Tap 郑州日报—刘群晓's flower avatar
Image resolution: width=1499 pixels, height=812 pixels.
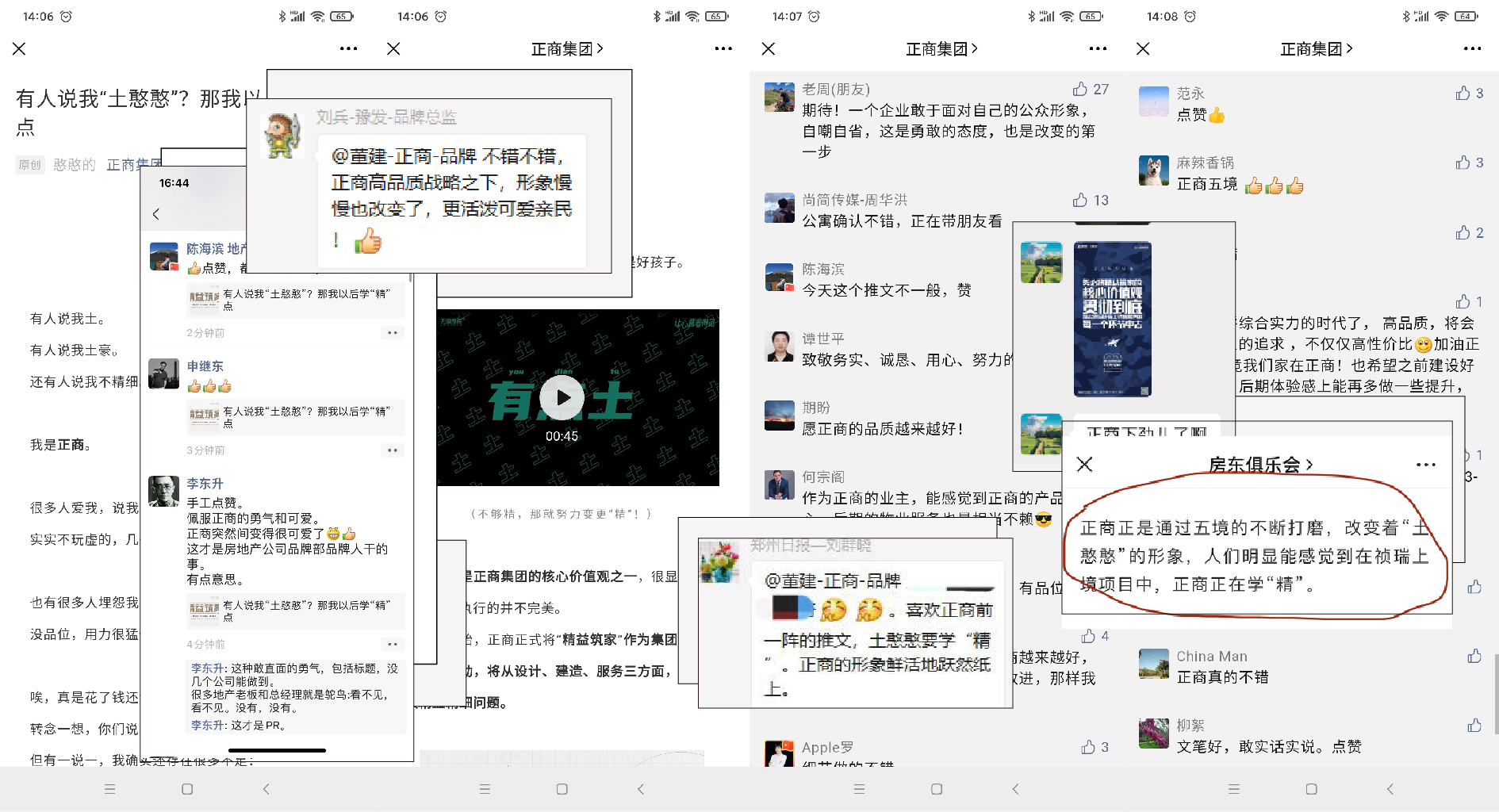719,562
